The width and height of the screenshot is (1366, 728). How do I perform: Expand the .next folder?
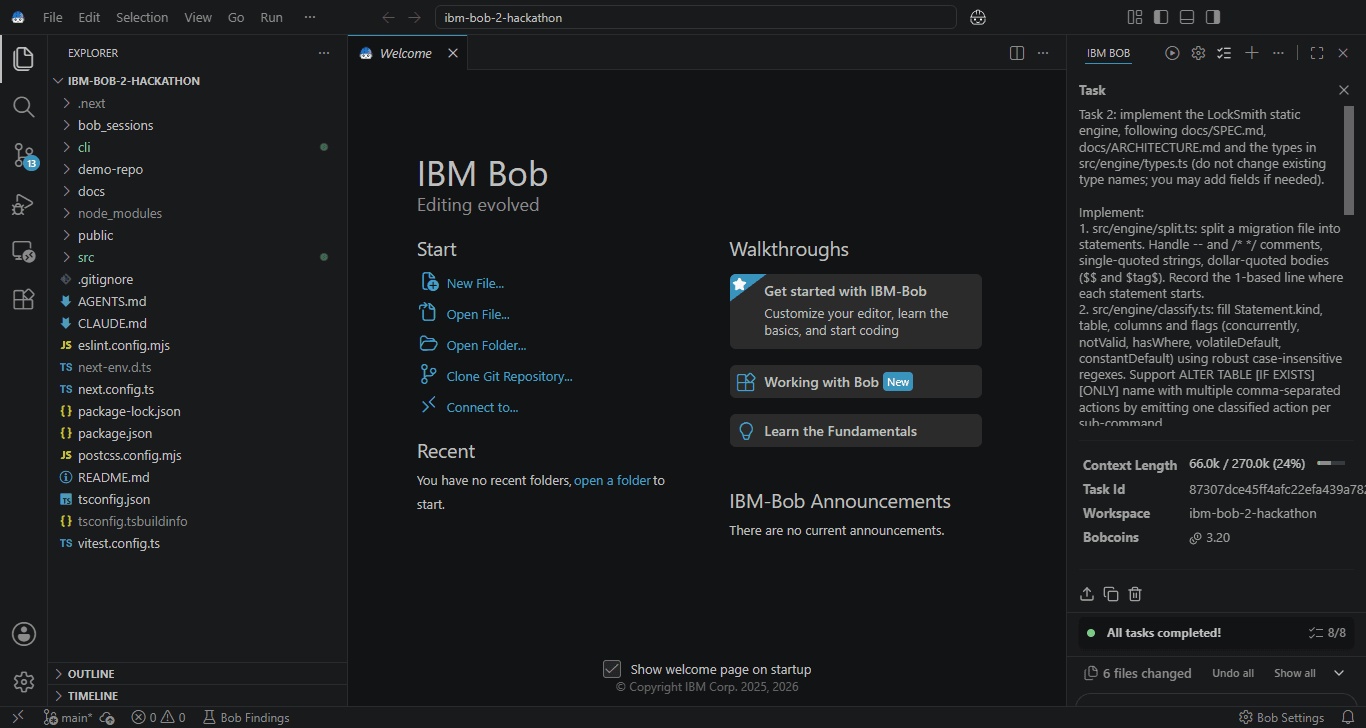[199, 103]
